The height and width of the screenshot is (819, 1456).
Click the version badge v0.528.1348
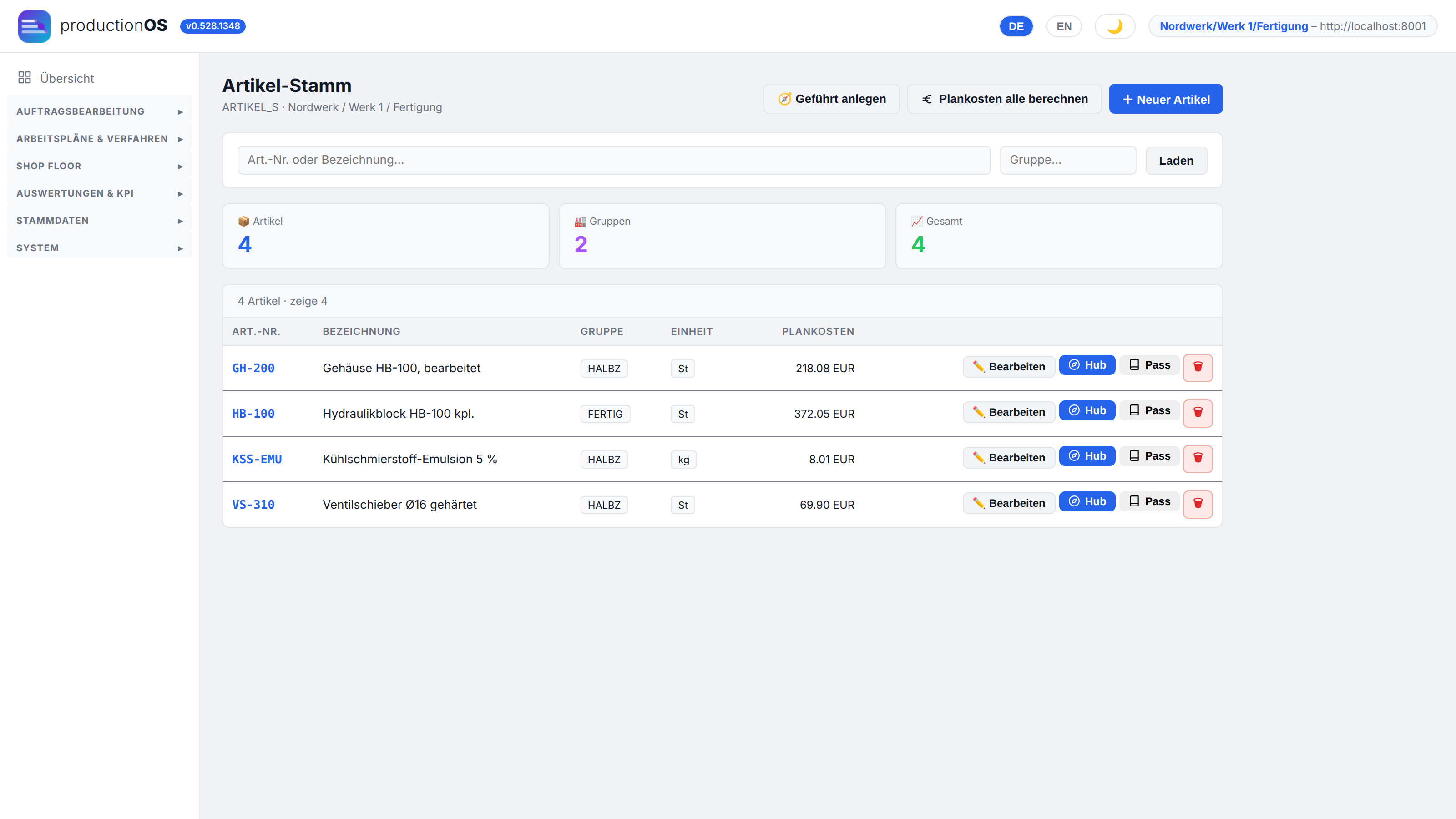212,26
